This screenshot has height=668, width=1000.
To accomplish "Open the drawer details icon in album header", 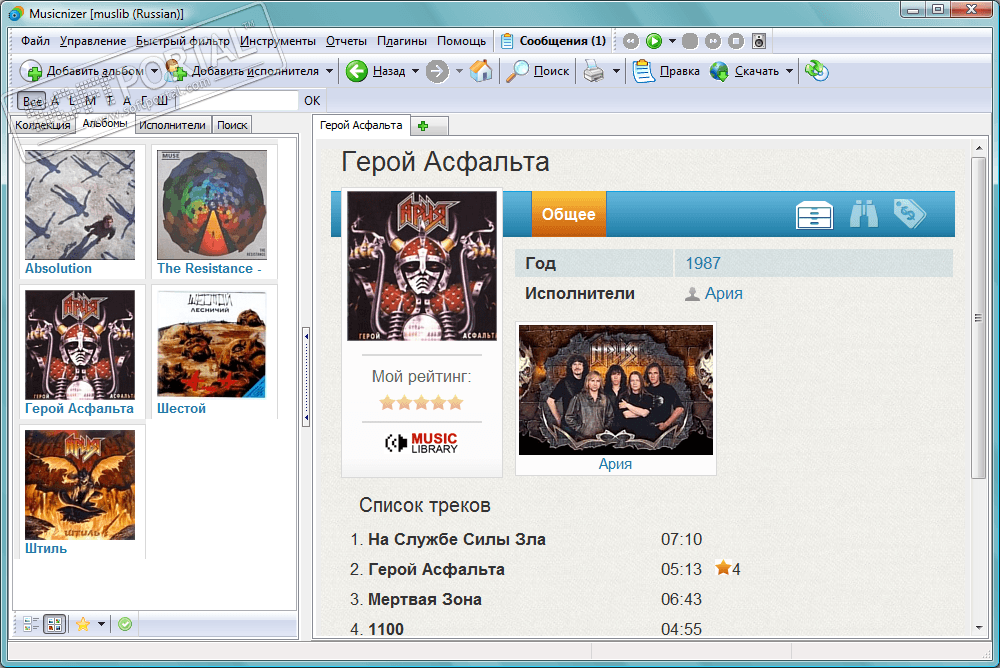I will [814, 215].
